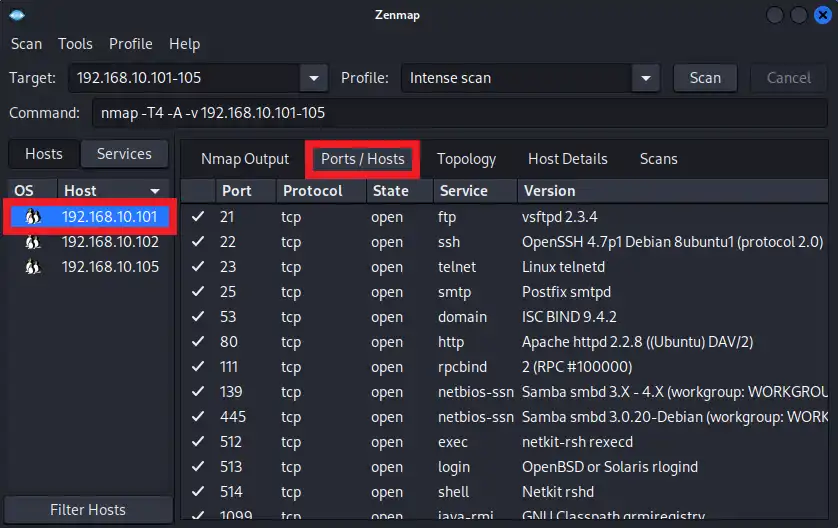Screen dimensions: 838x528
Task: Sort by the Version column header
Action: click(673, 191)
